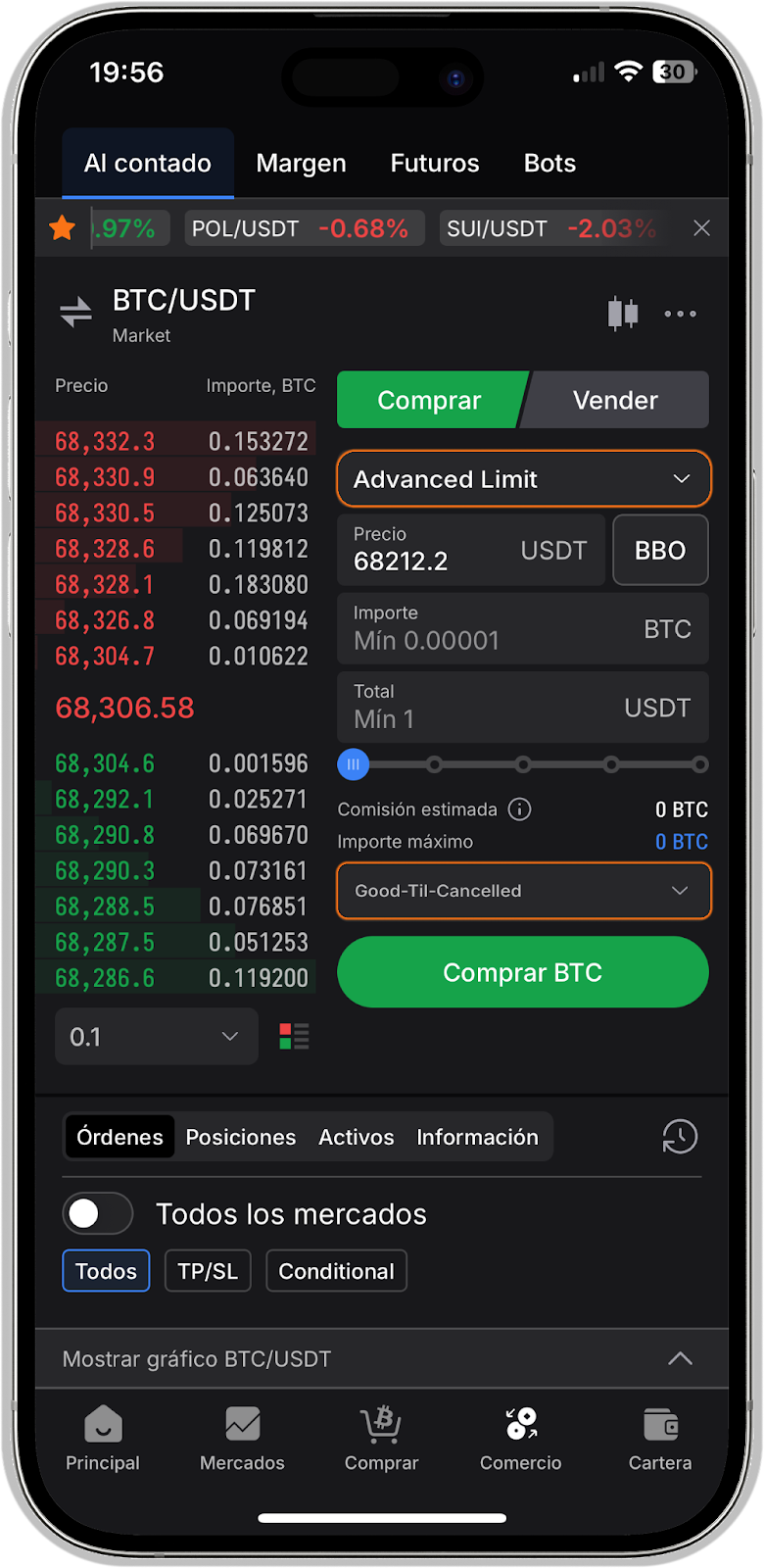Open the Advanced Limit order type dropdown

(x=523, y=479)
